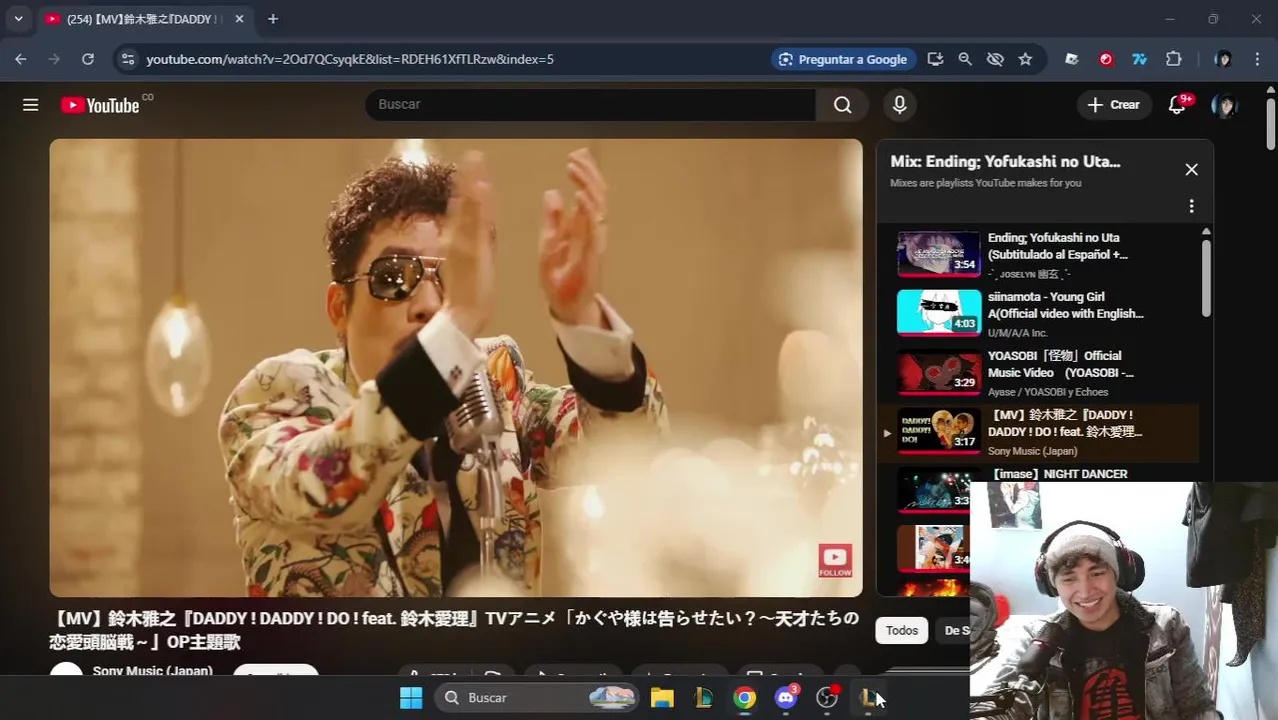Click Preguntar a Google button

coord(842,59)
